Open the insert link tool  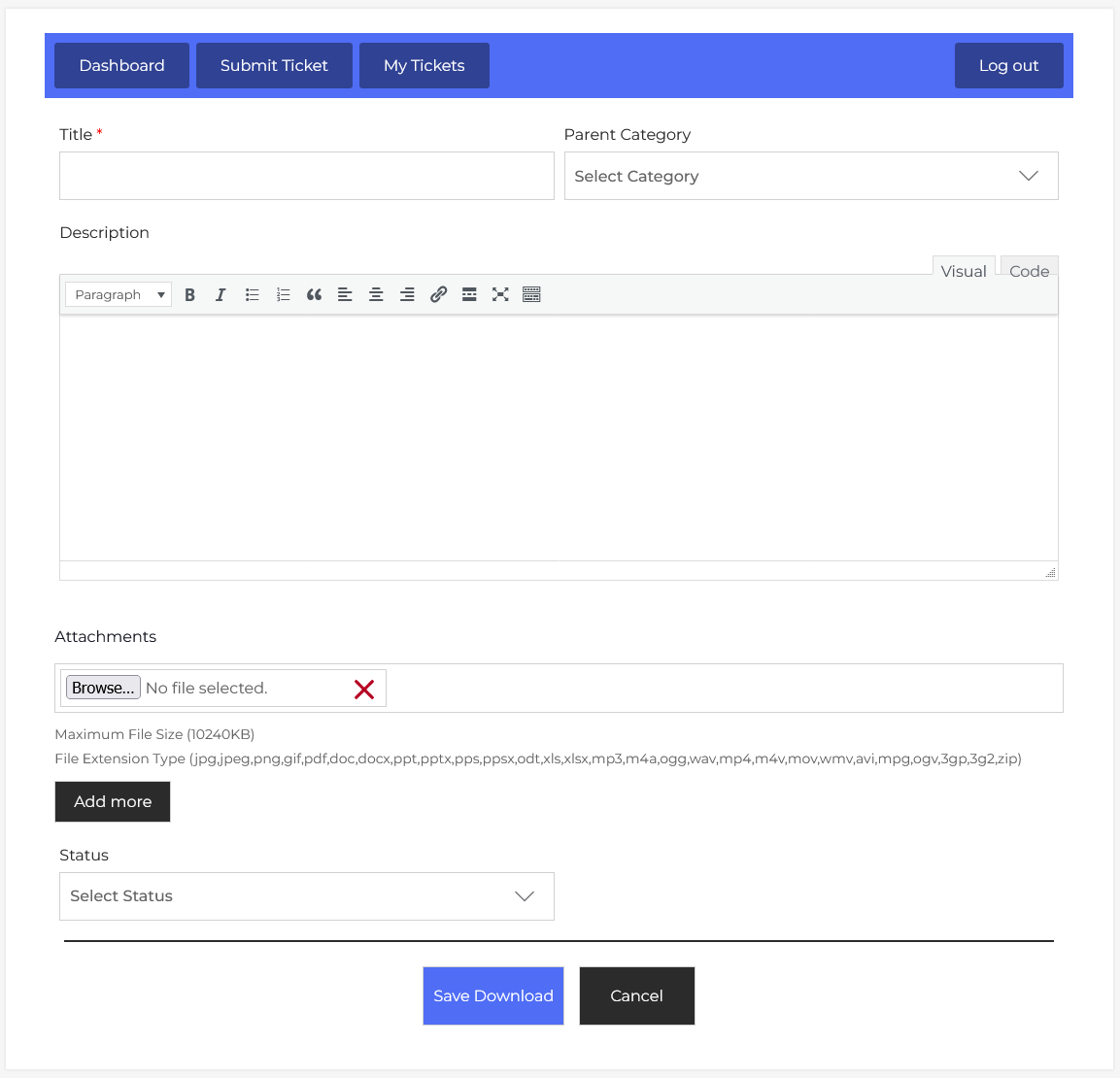[x=438, y=295]
